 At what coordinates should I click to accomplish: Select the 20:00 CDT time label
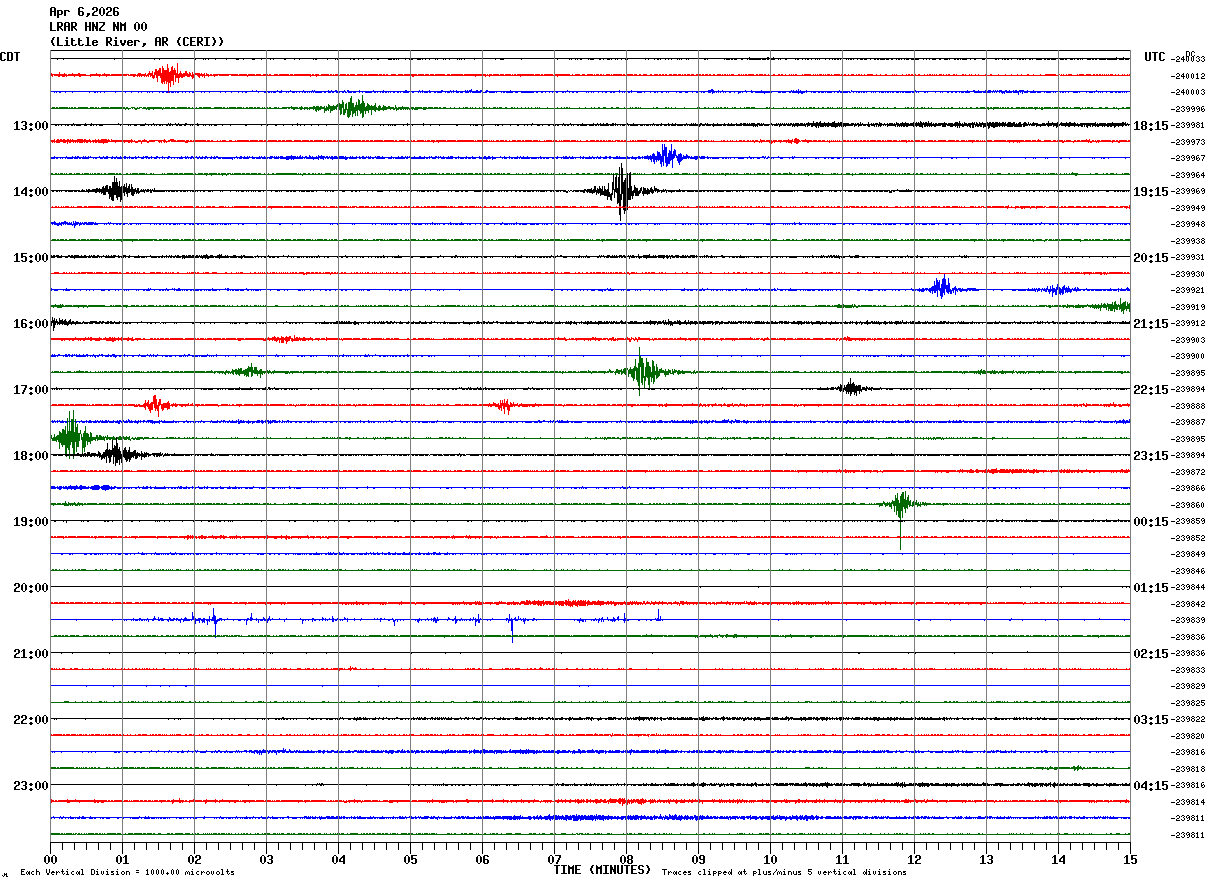[x=31, y=588]
